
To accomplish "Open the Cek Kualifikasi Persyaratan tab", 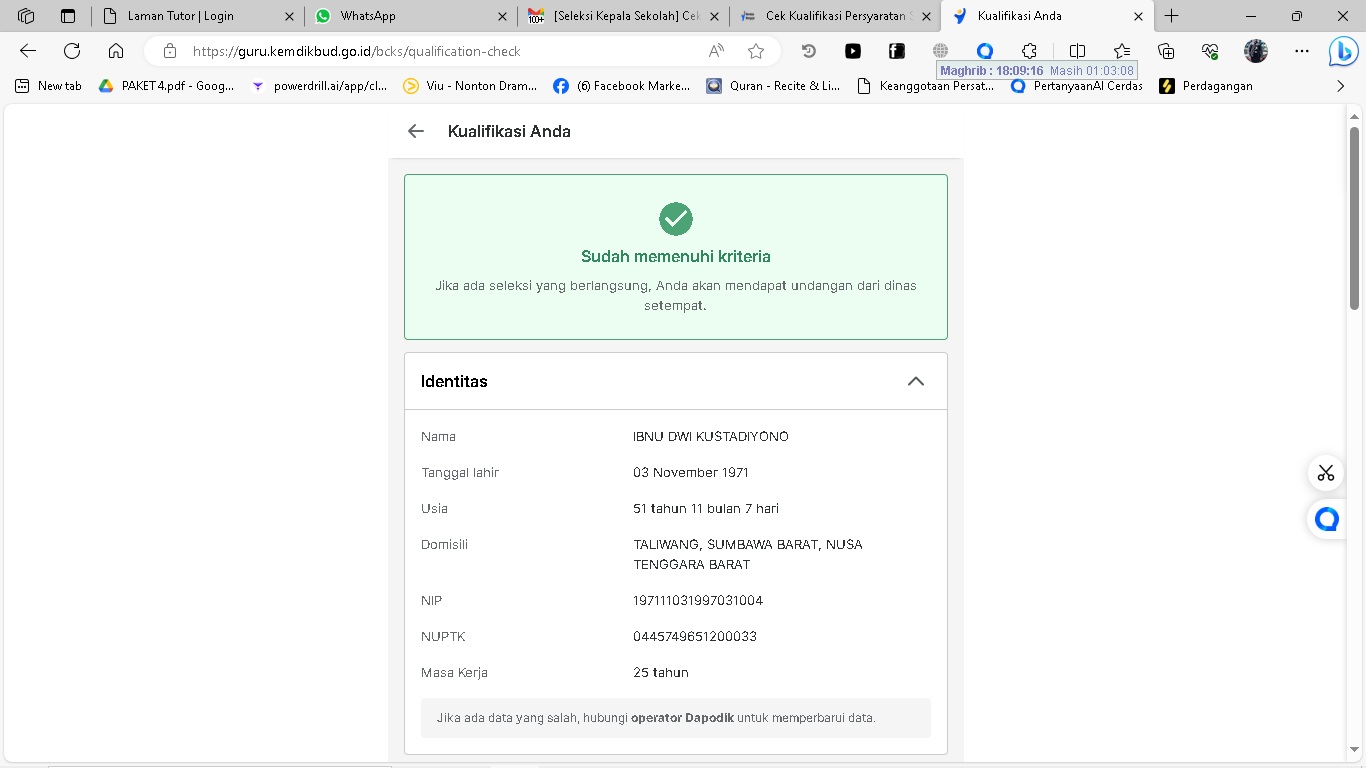I will [836, 16].
